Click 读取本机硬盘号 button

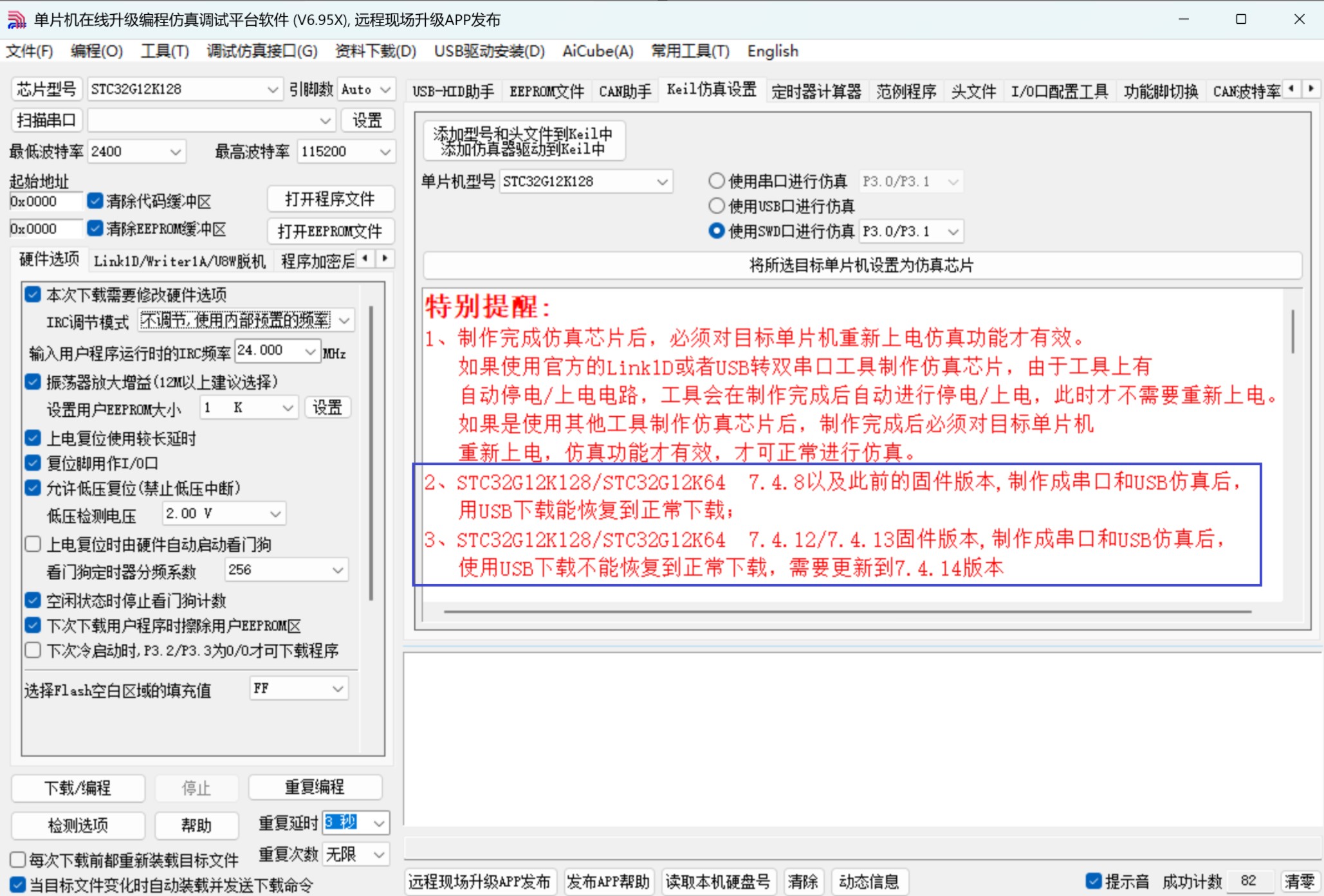(718, 881)
